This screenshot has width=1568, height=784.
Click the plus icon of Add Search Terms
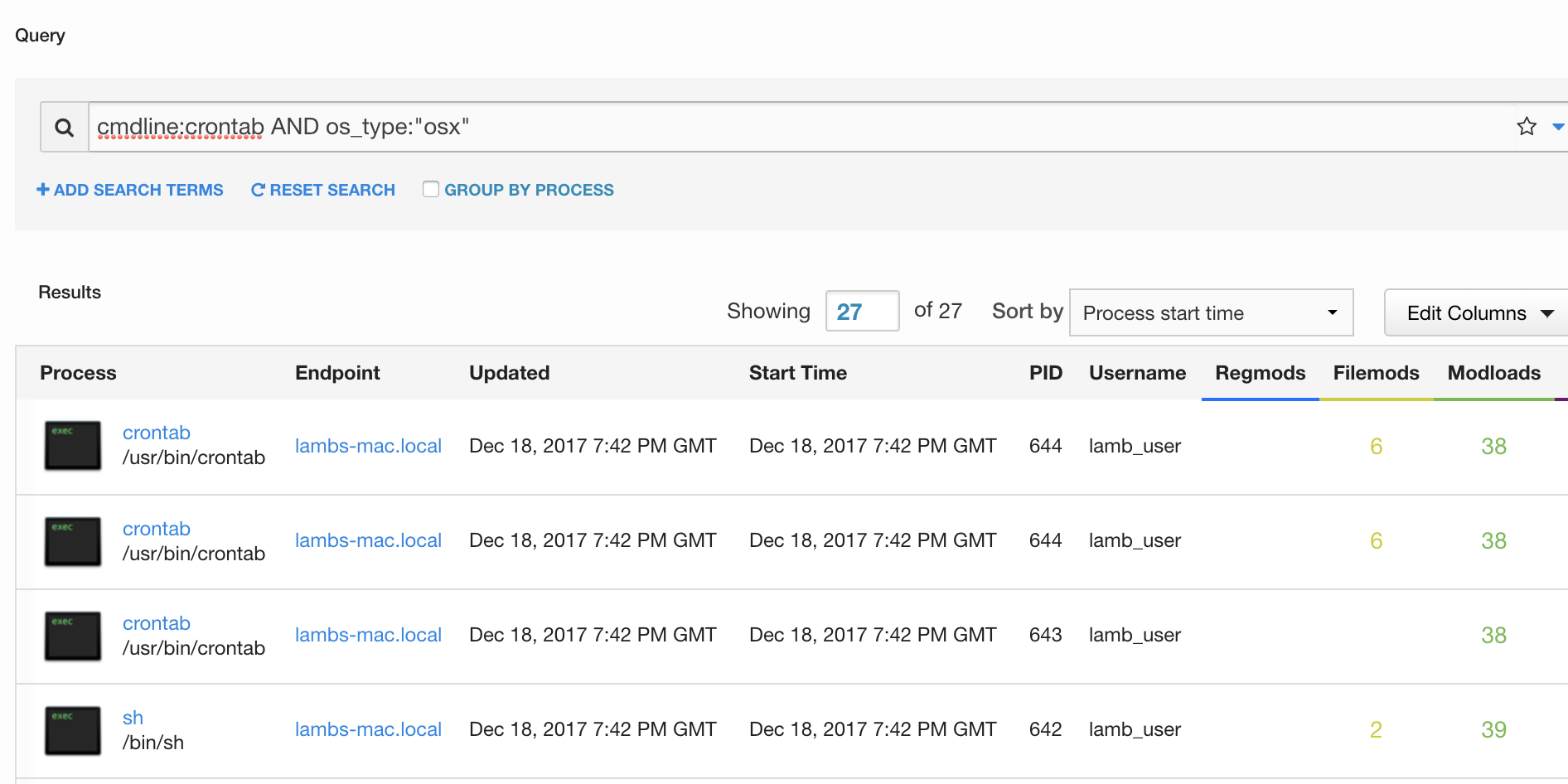[43, 190]
